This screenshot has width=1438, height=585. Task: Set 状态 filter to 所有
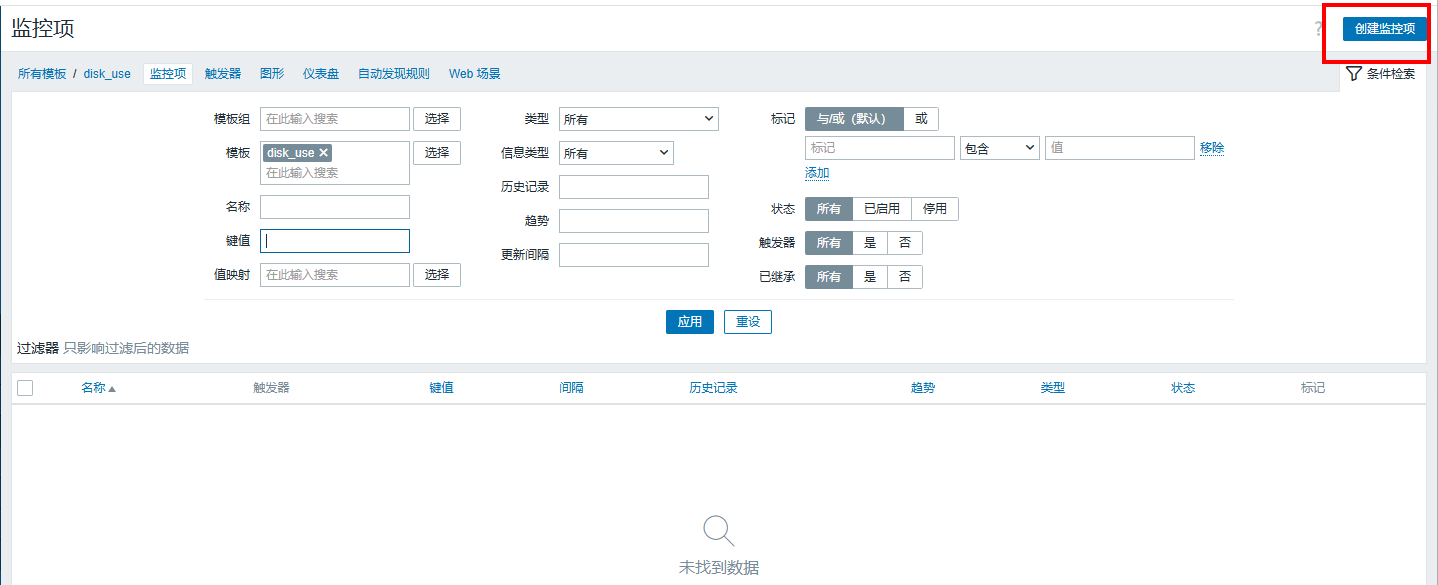tap(829, 209)
